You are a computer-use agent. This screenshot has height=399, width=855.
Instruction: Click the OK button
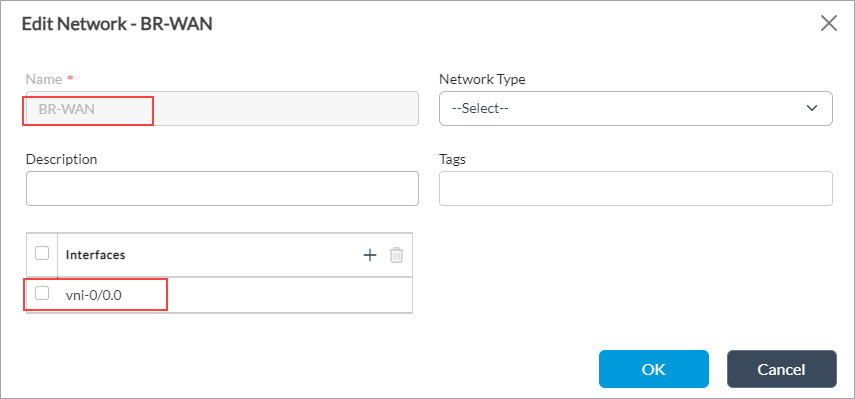coord(654,369)
